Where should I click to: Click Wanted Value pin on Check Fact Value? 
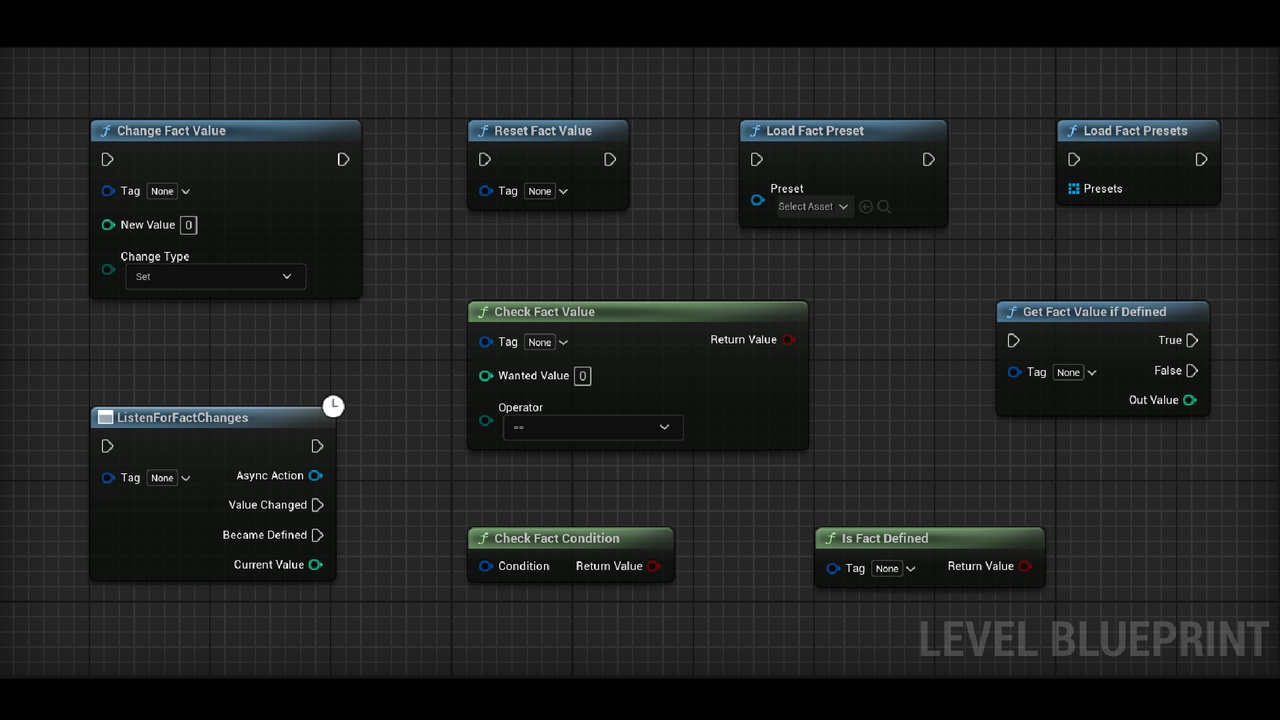[x=485, y=376]
